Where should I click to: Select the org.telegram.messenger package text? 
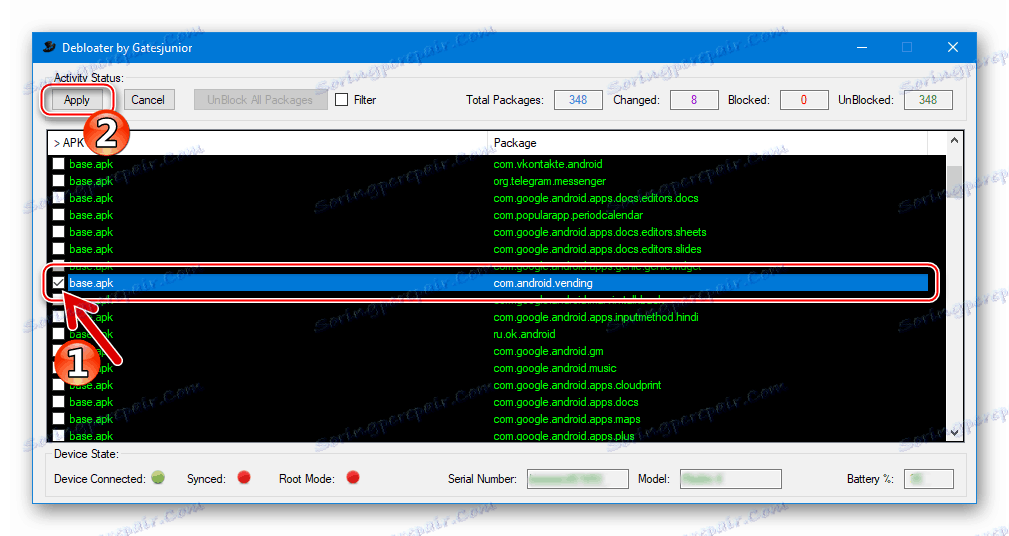coord(550,181)
